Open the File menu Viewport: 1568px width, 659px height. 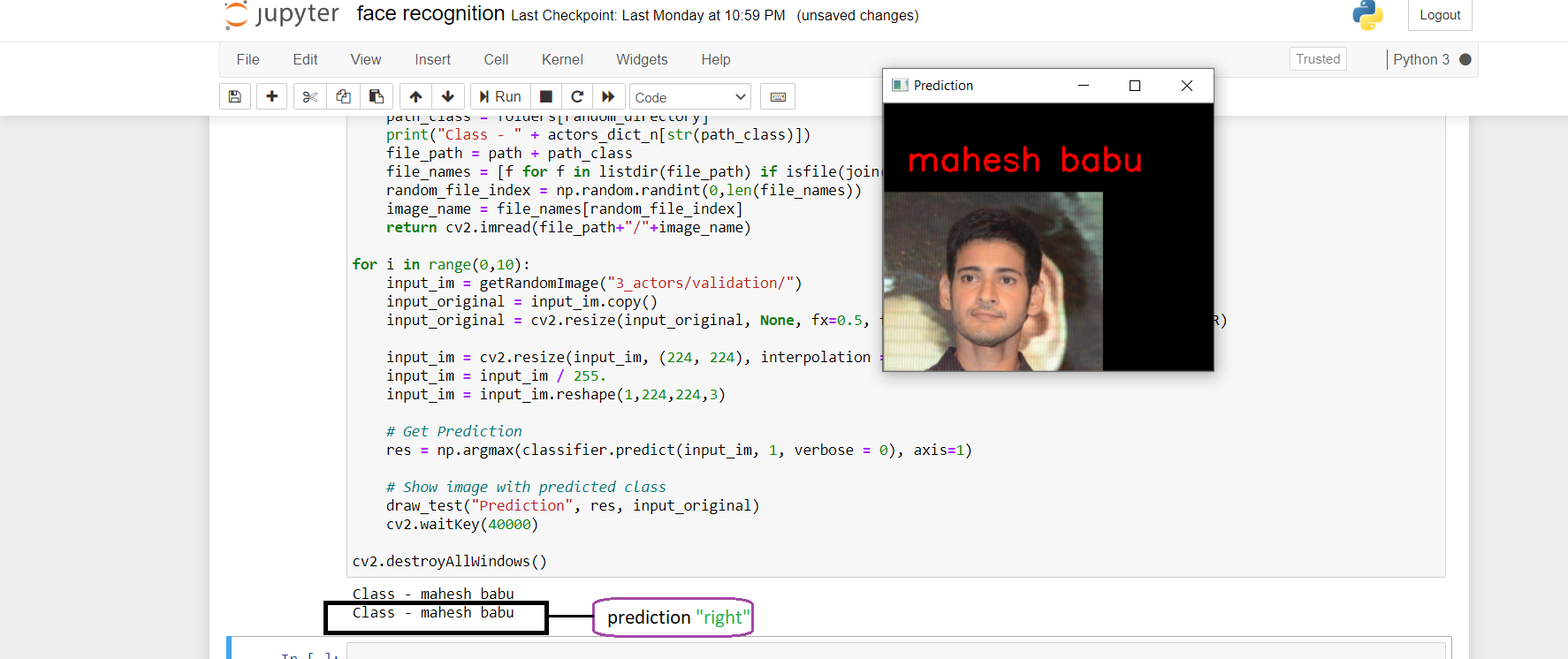coord(247,59)
